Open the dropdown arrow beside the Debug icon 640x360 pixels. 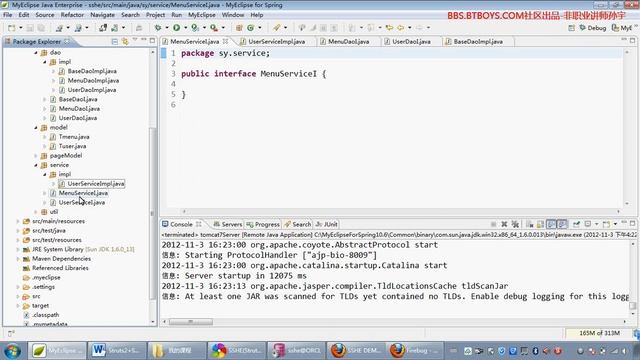click(x=167, y=28)
